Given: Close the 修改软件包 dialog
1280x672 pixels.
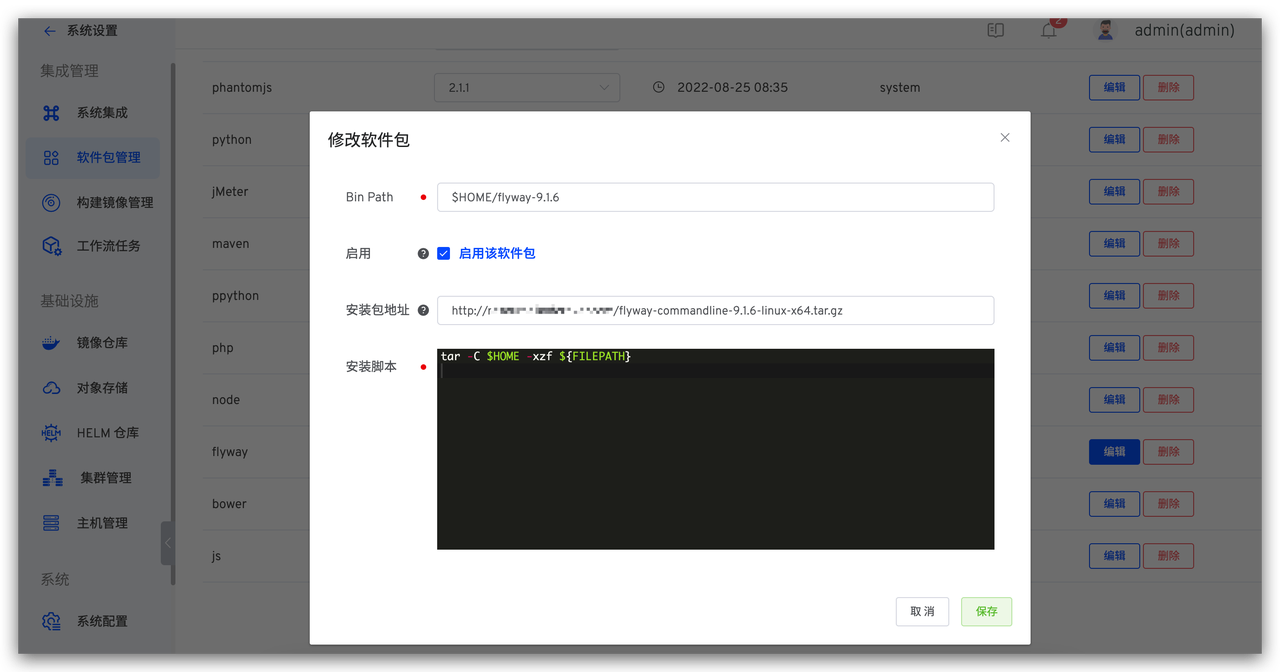Looking at the screenshot, I should 1005,138.
